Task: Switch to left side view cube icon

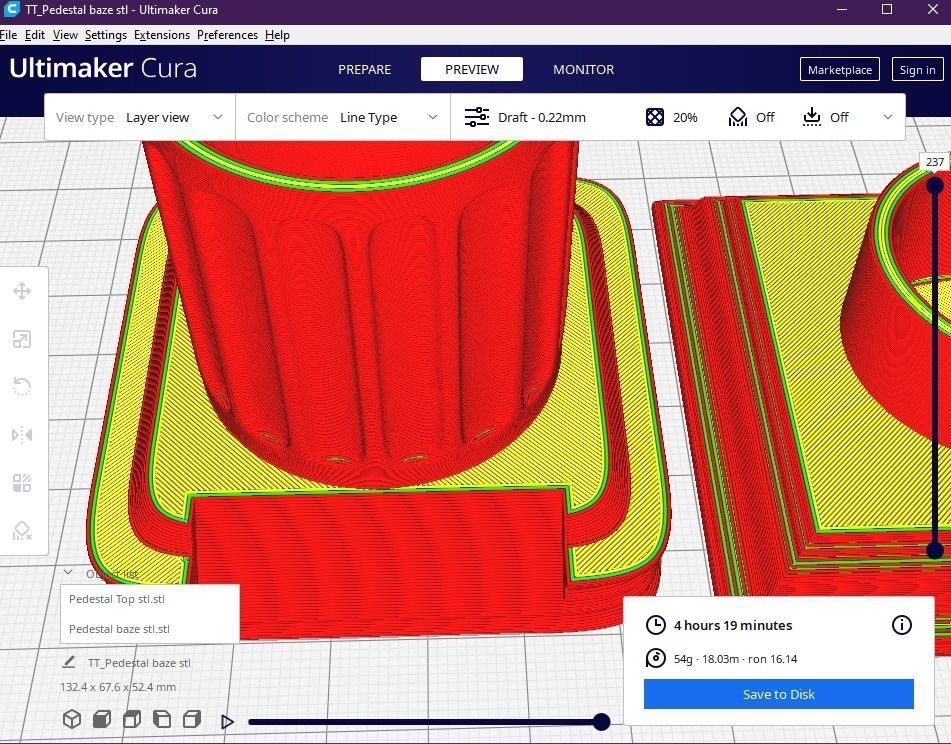Action: pos(162,719)
